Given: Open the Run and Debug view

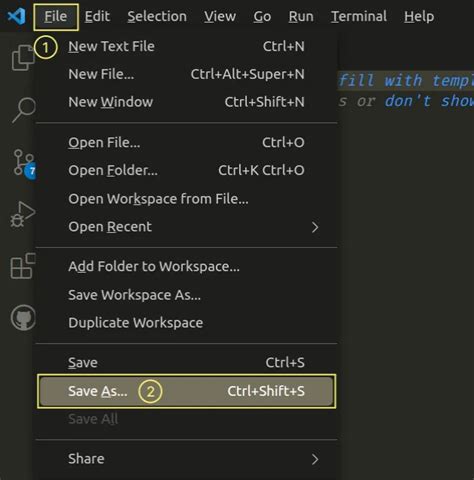Looking at the screenshot, I should pos(23,215).
